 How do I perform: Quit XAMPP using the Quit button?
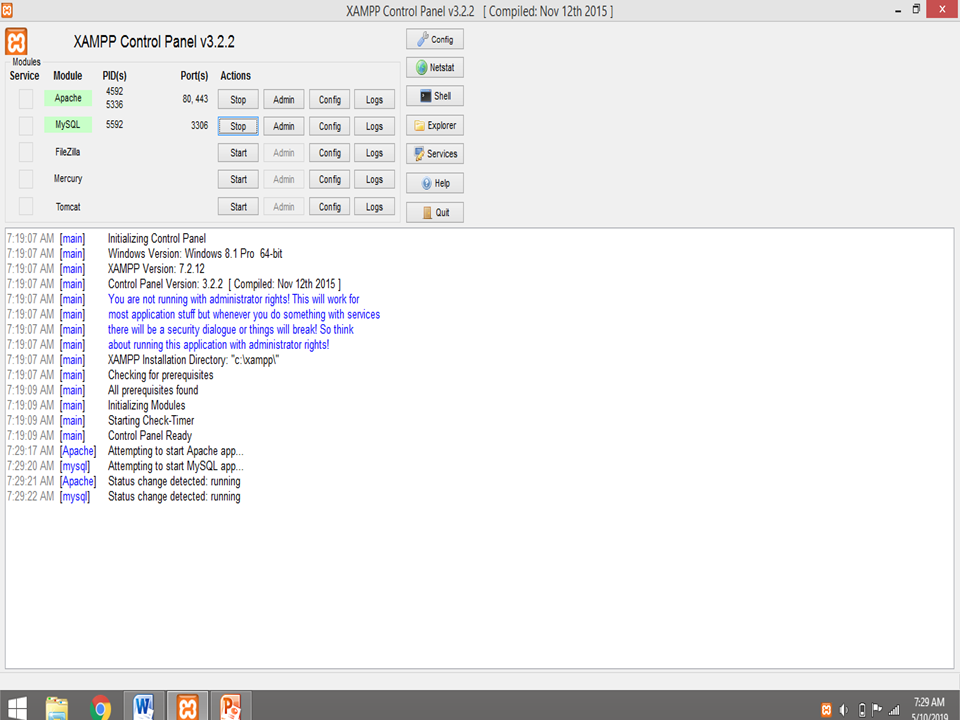(435, 212)
